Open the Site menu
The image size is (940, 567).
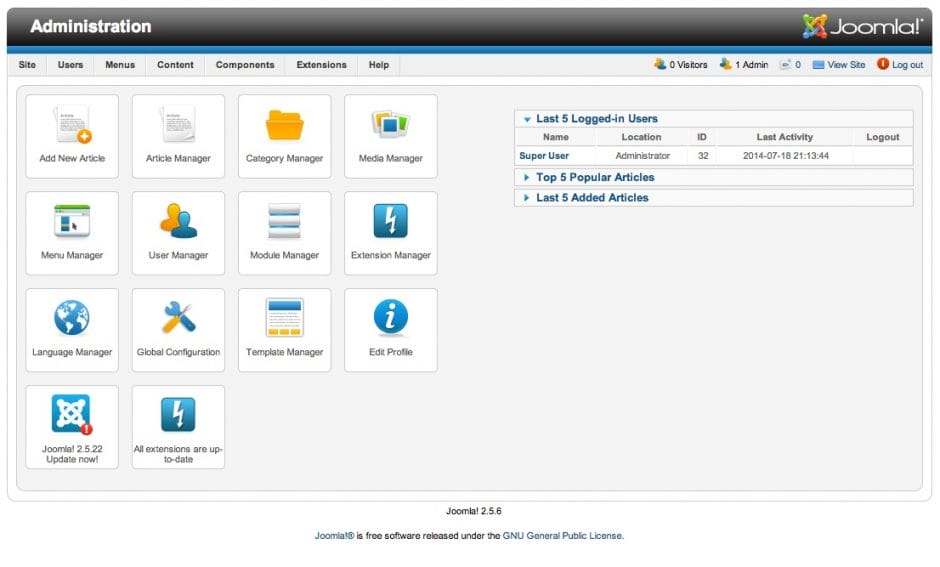tap(27, 65)
